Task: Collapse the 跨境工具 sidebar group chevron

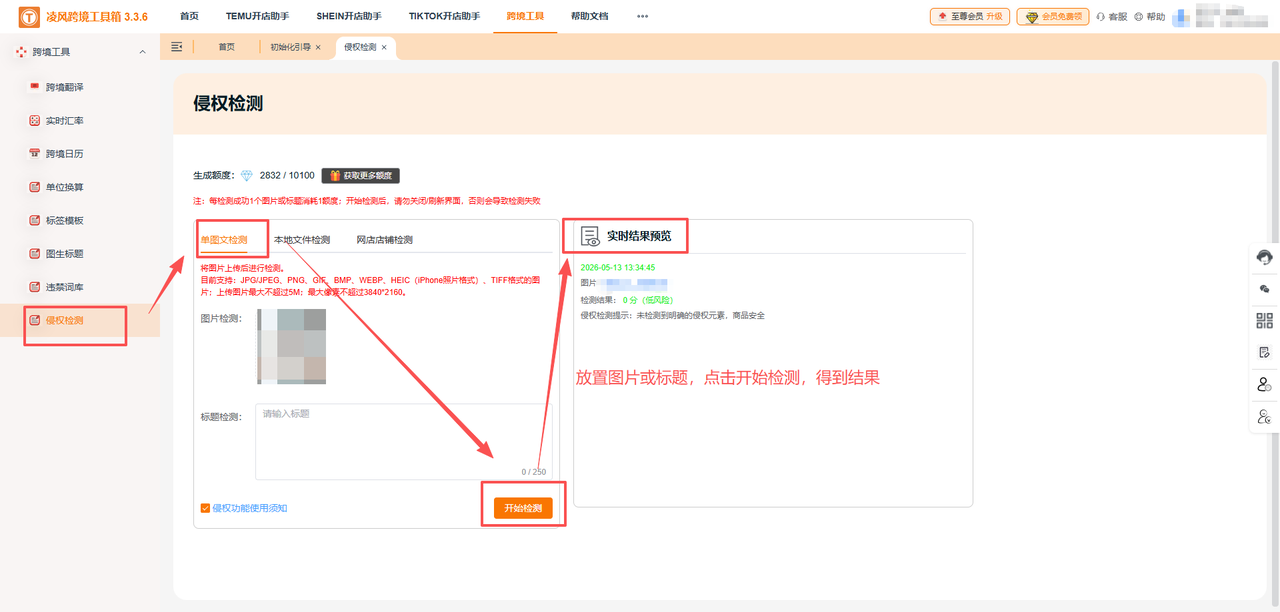Action: pyautogui.click(x=142, y=52)
